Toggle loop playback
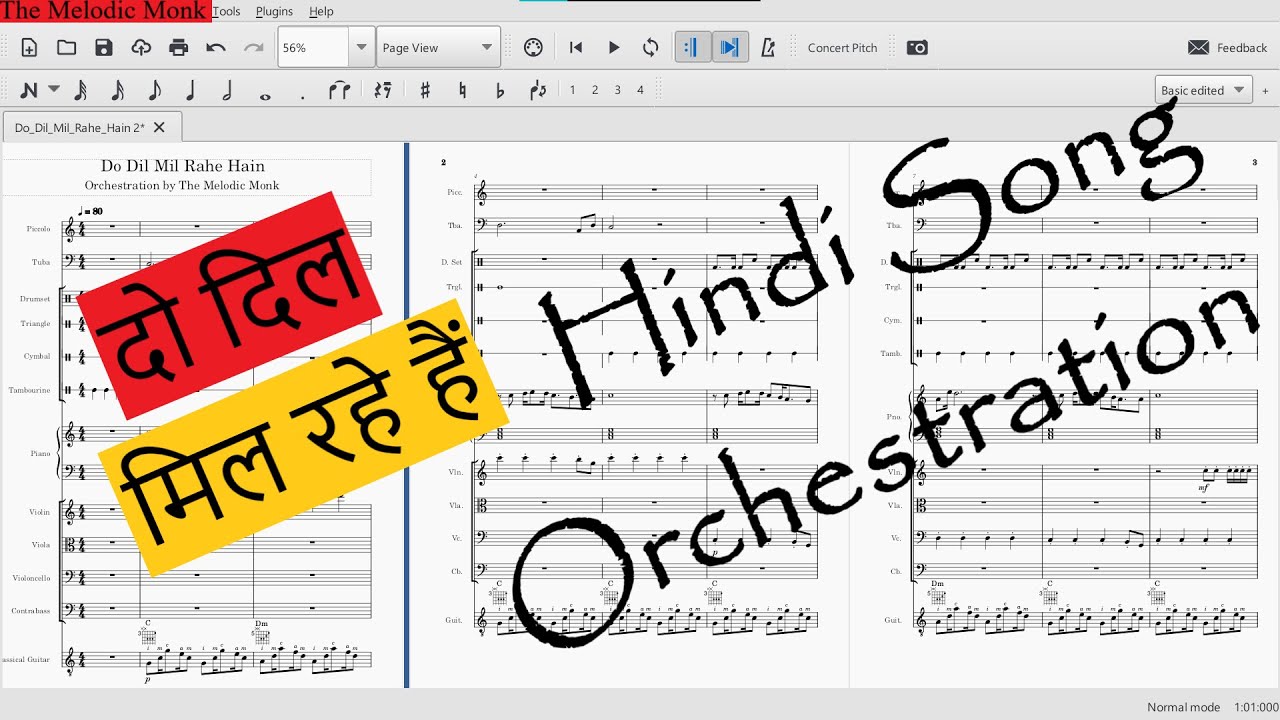This screenshot has height=720, width=1280. pos(651,48)
